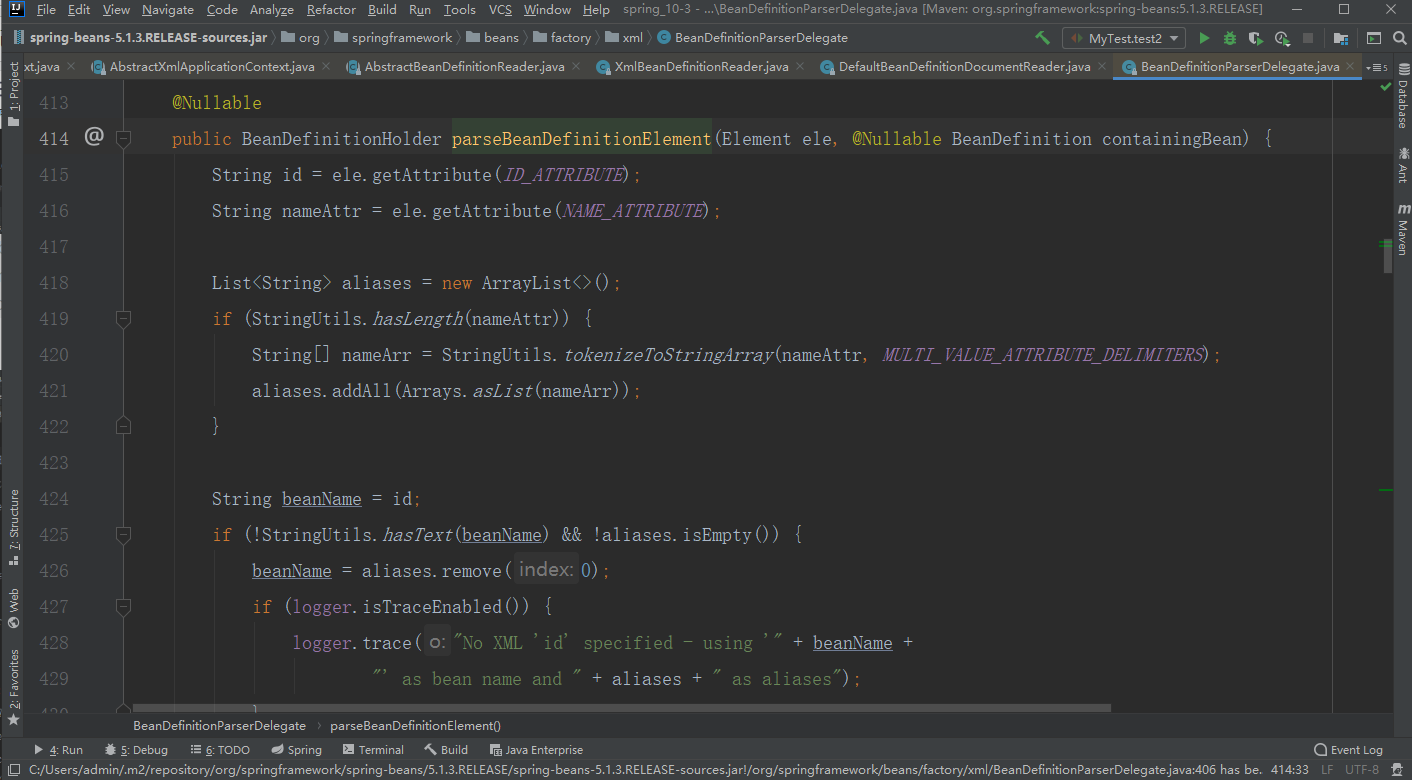This screenshot has width=1412, height=780.
Task: Click the gray Stop square icon
Action: click(1308, 38)
